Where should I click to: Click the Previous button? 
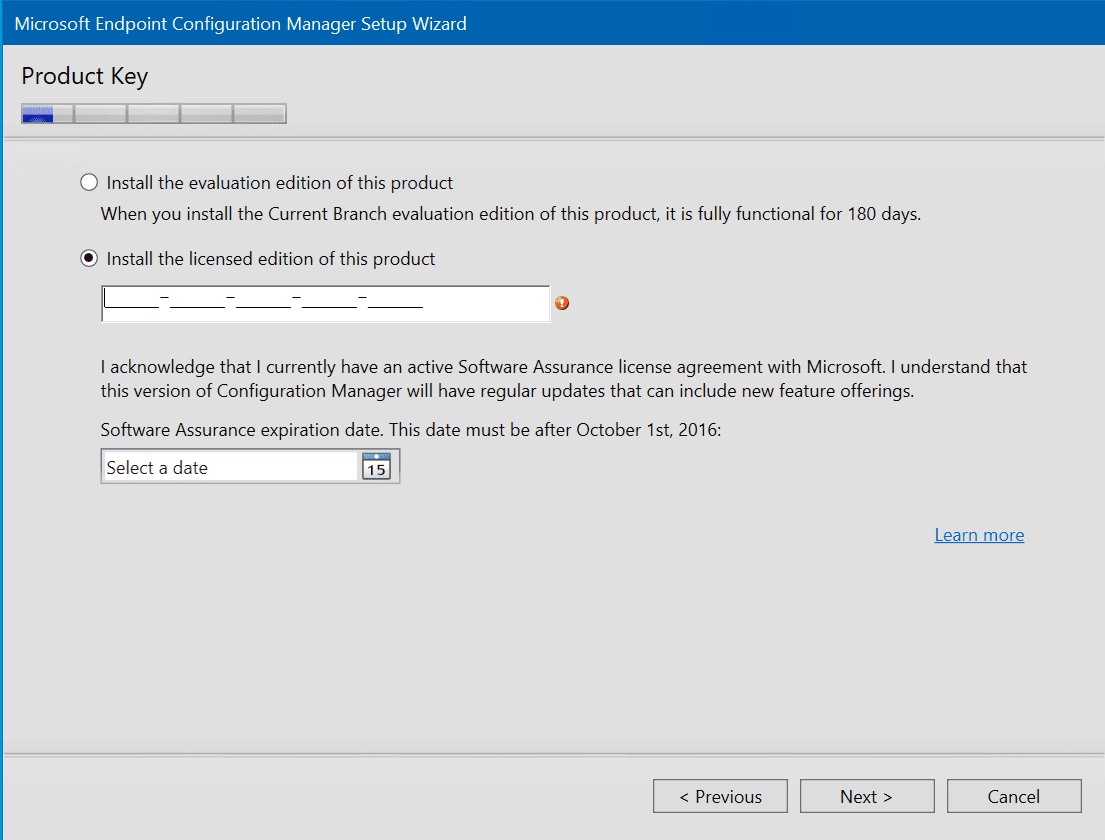pos(720,796)
